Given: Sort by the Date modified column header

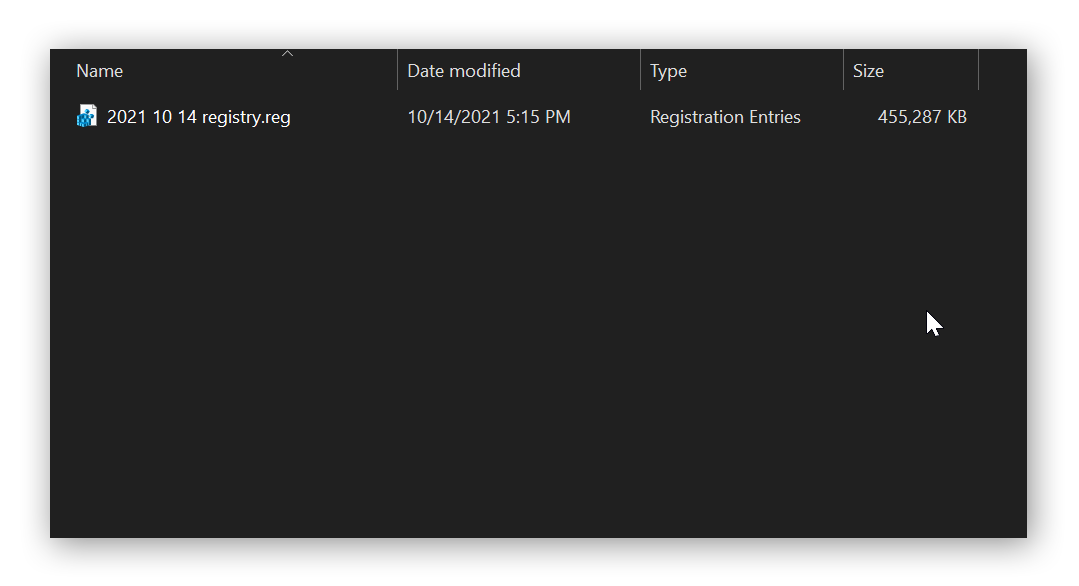Looking at the screenshot, I should click(461, 70).
